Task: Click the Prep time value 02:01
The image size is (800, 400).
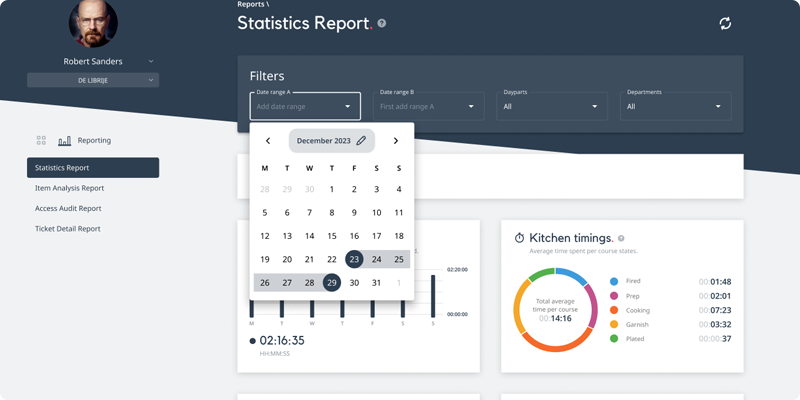Action: pyautogui.click(x=715, y=296)
